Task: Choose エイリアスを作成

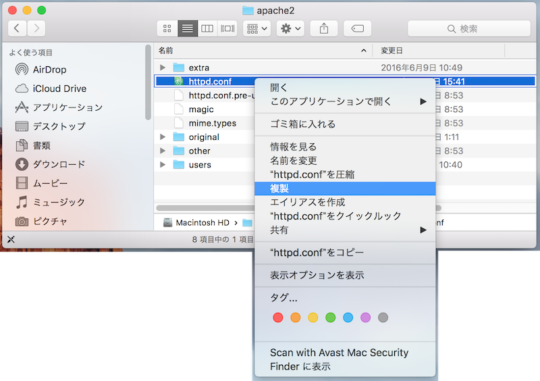Action: click(x=345, y=202)
